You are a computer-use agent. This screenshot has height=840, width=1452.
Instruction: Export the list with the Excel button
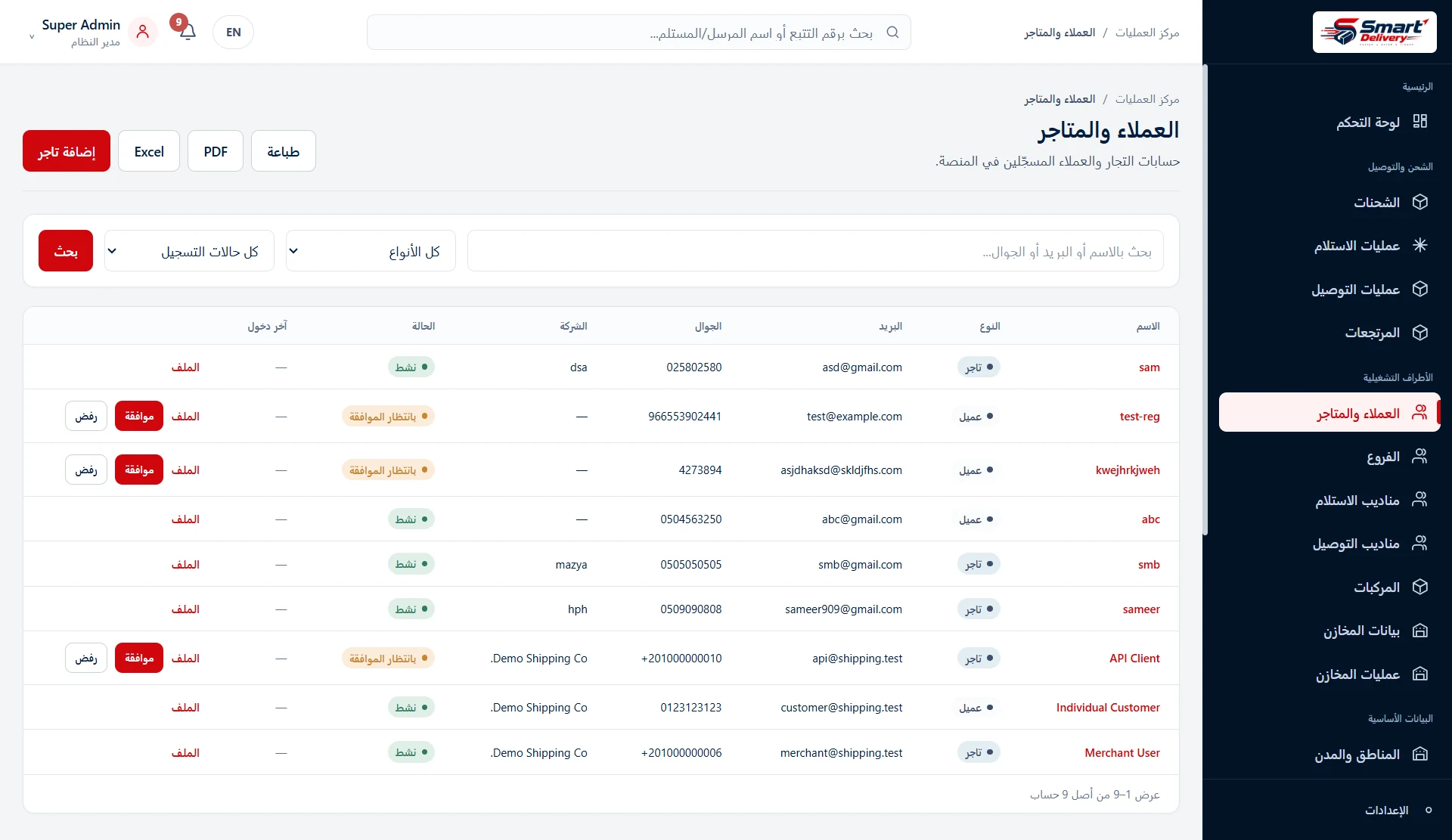149,151
